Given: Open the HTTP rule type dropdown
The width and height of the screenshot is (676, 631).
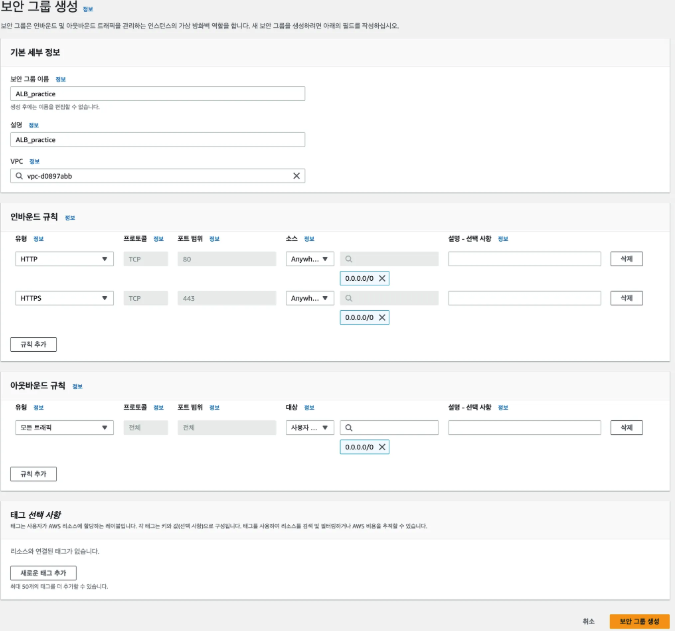Looking at the screenshot, I should 64,259.
